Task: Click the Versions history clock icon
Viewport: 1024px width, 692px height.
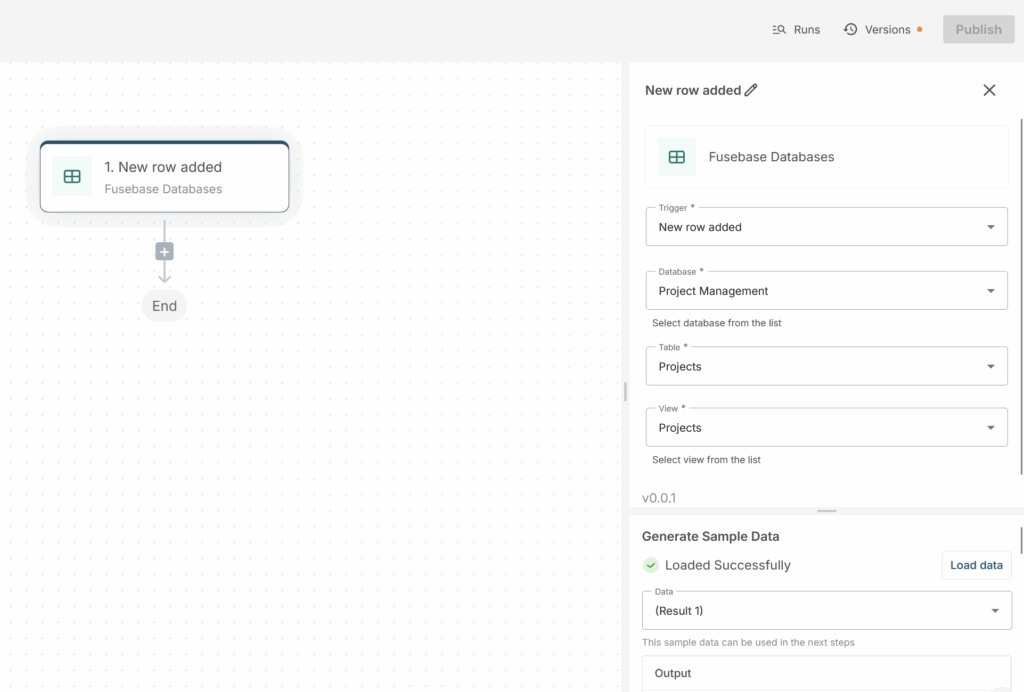Action: [851, 30]
